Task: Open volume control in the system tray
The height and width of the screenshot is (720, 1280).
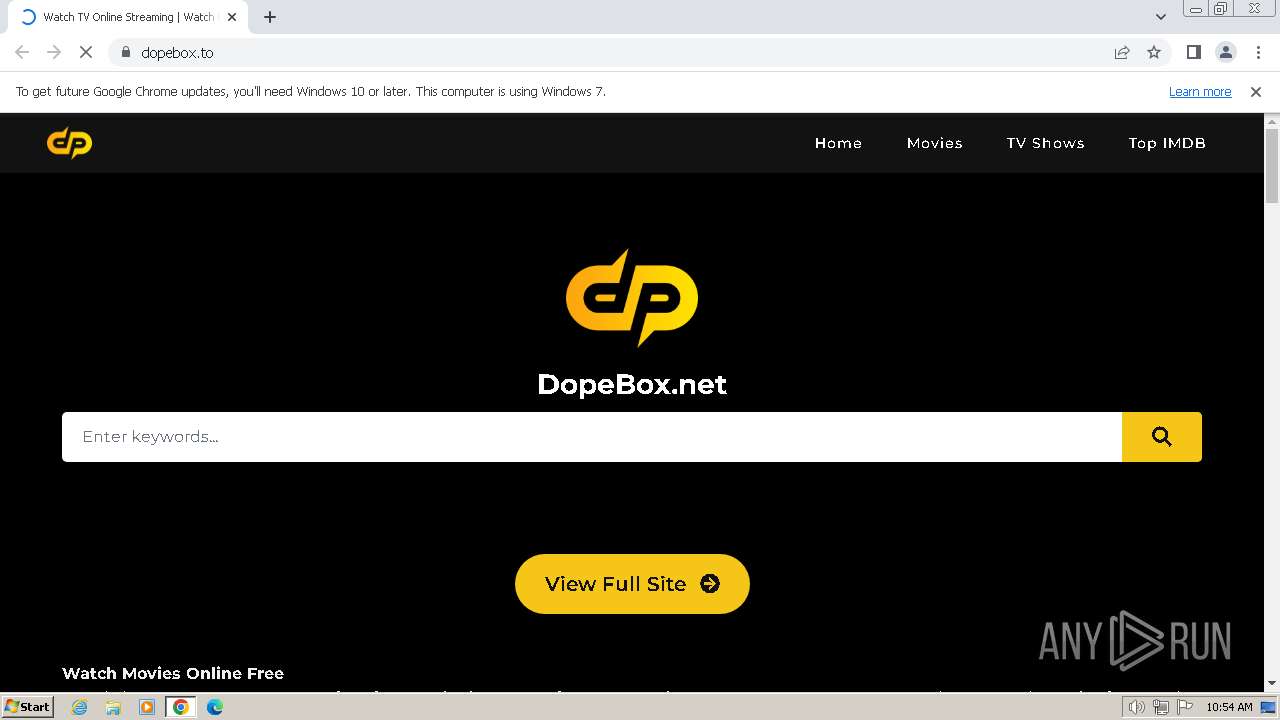Action: [x=1137, y=707]
